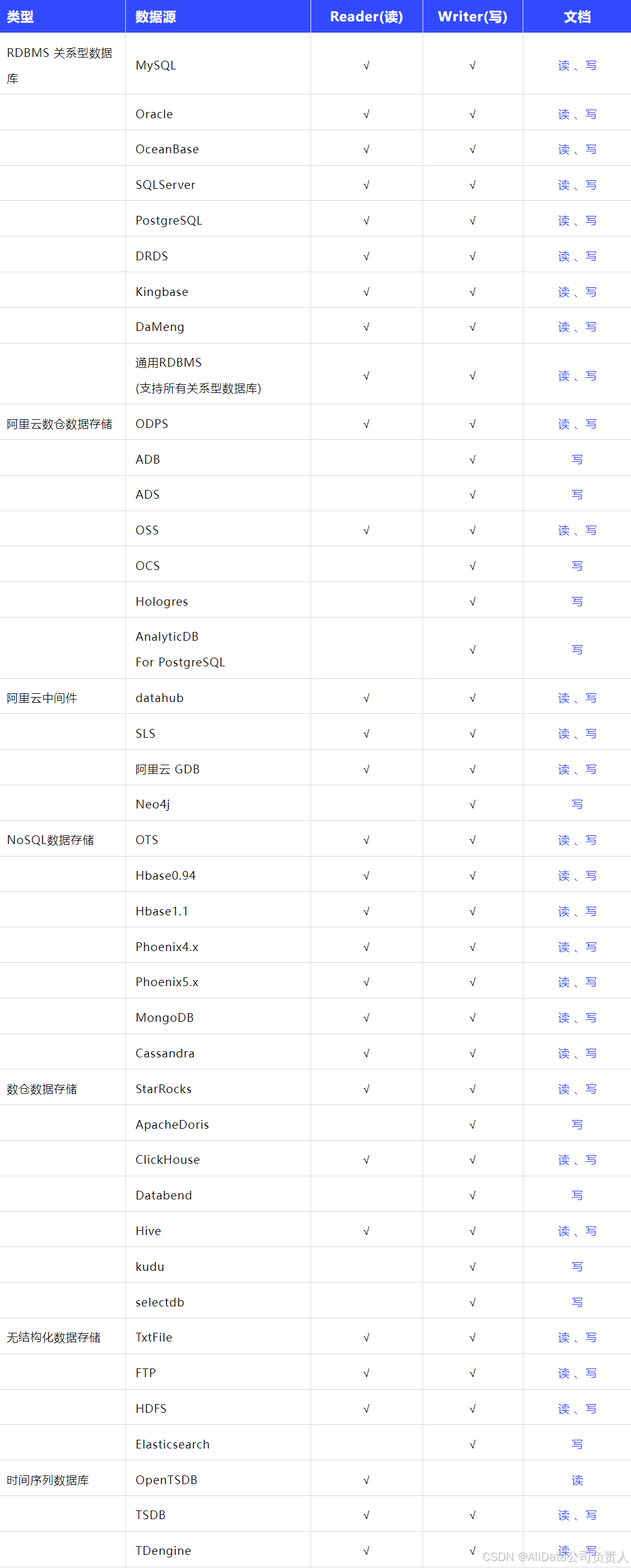
Task: Open OpenTSDB read documentation link
Action: pyautogui.click(x=577, y=1480)
